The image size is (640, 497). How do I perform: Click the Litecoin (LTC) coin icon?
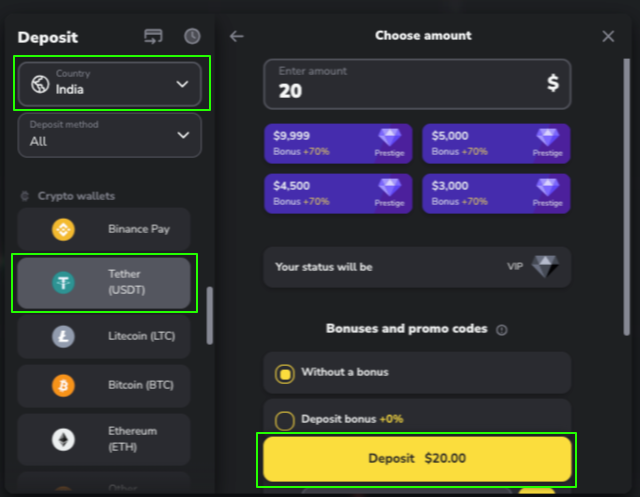point(64,336)
